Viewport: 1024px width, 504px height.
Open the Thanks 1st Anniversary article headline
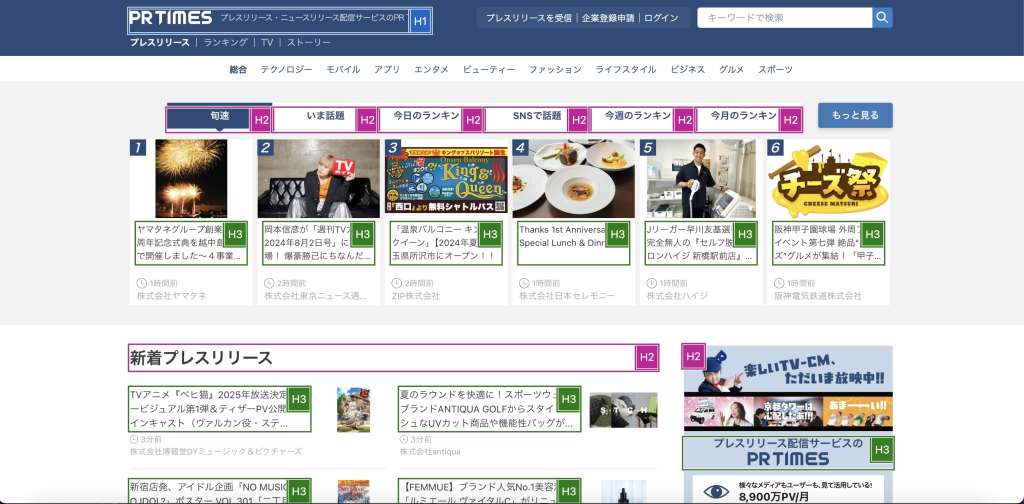coord(573,243)
